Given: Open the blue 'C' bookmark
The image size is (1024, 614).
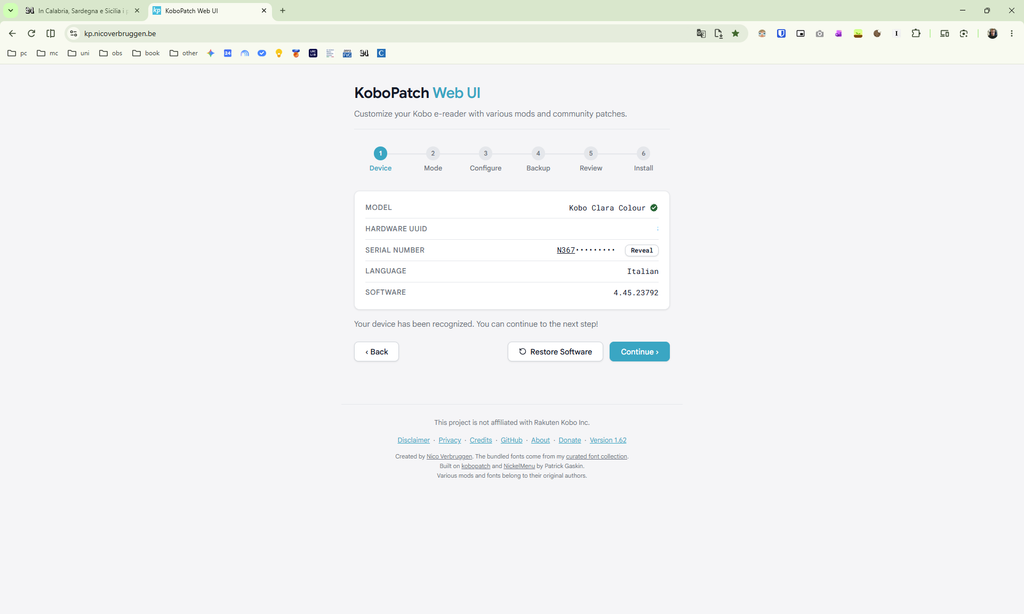Looking at the screenshot, I should (381, 53).
